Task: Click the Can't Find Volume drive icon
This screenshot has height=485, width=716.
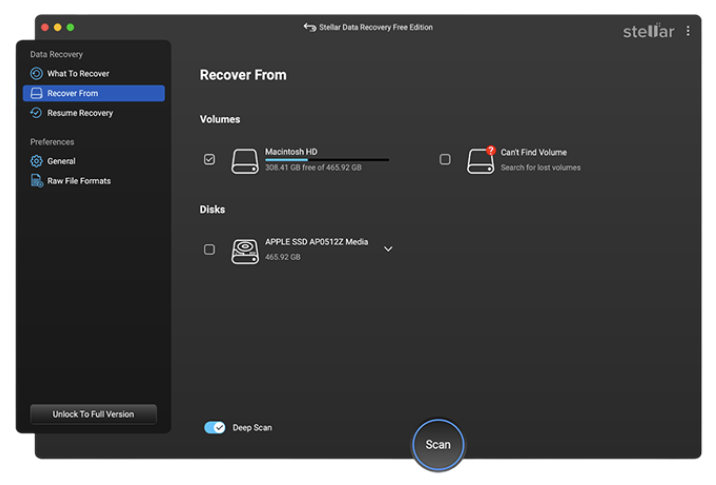Action: [481, 160]
